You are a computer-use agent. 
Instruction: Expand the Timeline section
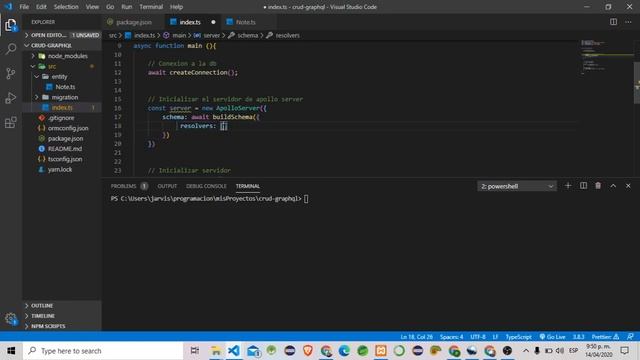(62, 316)
